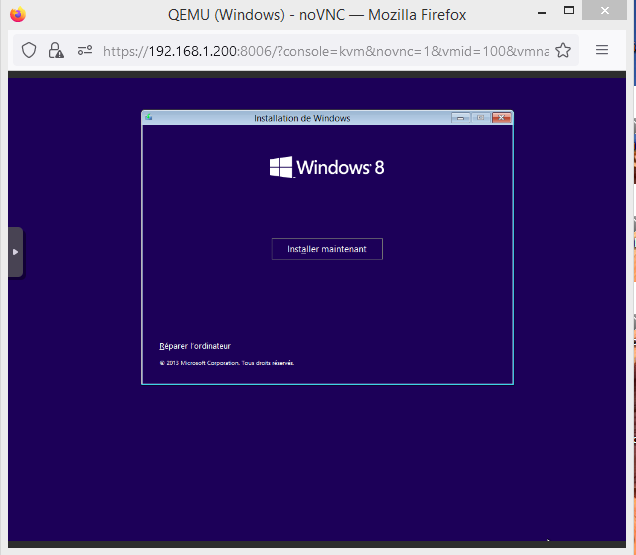Minimize the Installation de Windows dialog
Image resolution: width=636 pixels, height=555 pixels.
[x=461, y=118]
